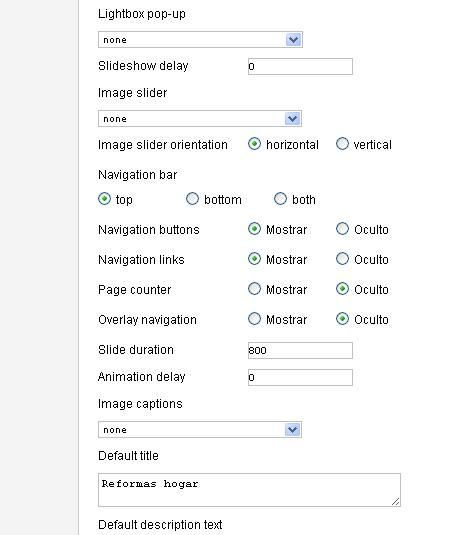The image size is (454, 535).
Task: Choose Mostrar for Page counter
Action: [254, 289]
